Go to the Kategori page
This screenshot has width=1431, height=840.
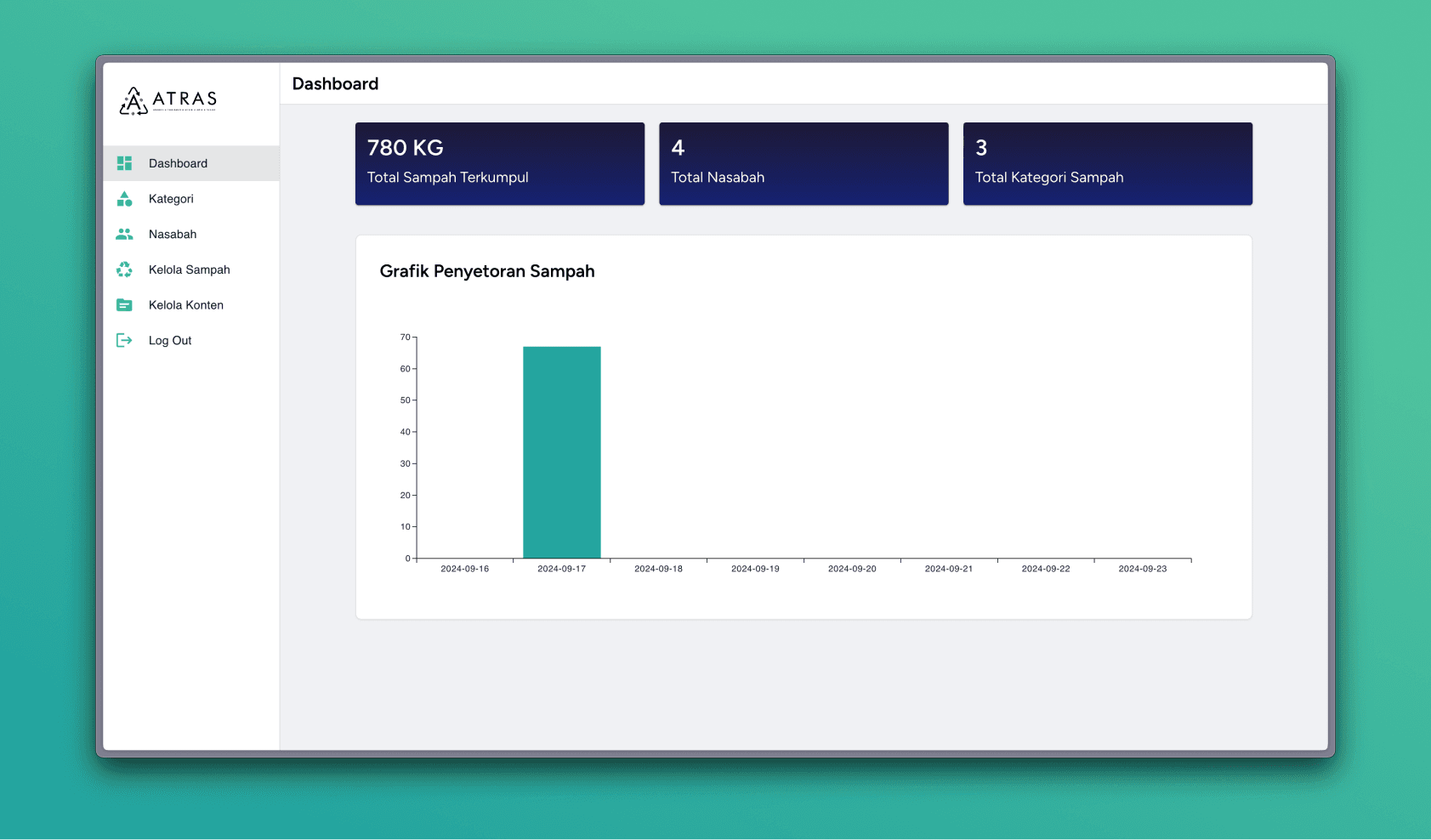[171, 199]
